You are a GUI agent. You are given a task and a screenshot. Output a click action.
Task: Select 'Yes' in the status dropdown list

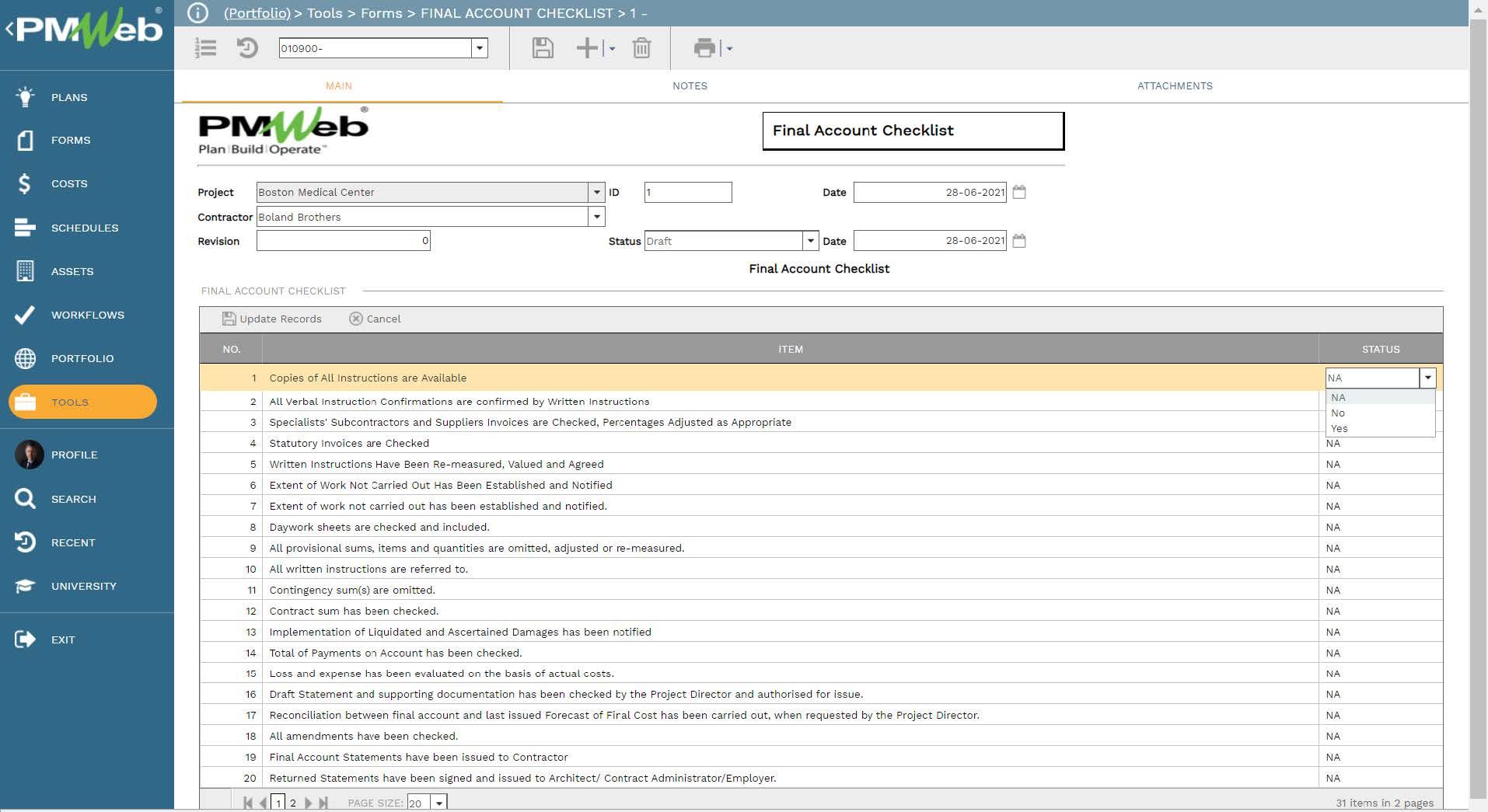[x=1339, y=428]
